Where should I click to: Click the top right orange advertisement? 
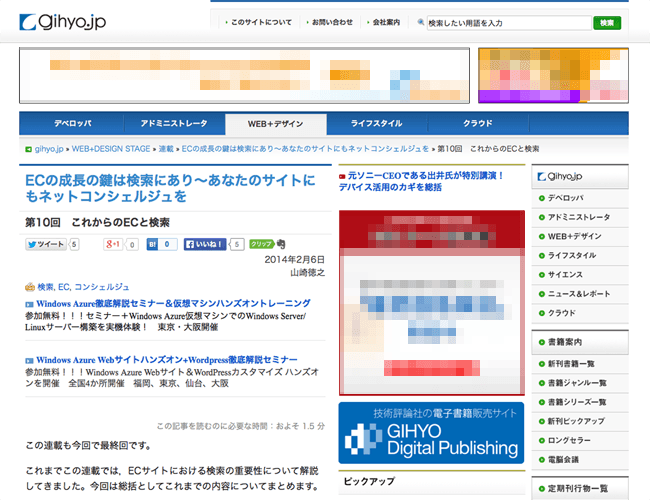(x=553, y=75)
